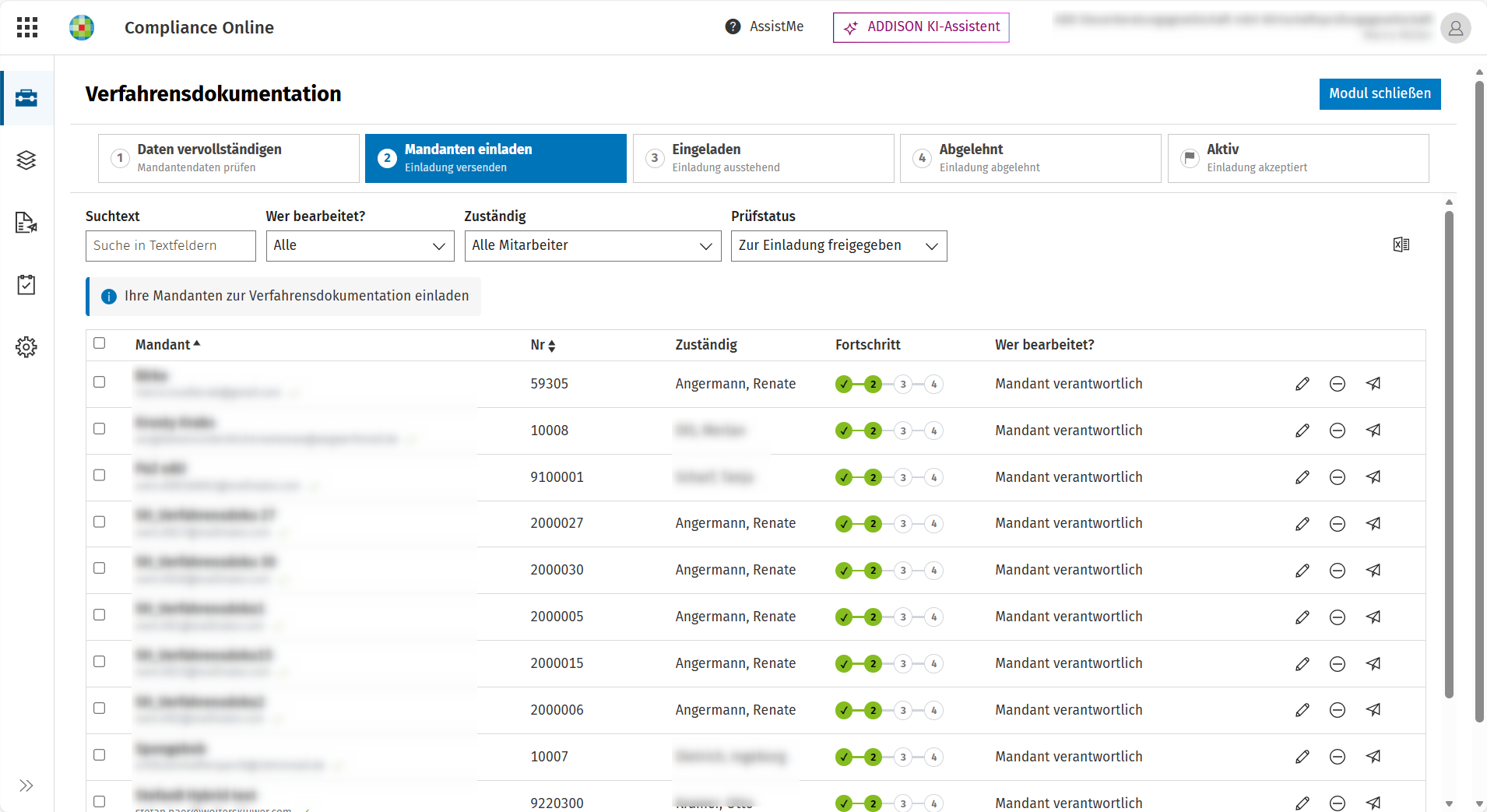Open ADDISON KI-Assistent
The width and height of the screenshot is (1487, 812).
921,27
